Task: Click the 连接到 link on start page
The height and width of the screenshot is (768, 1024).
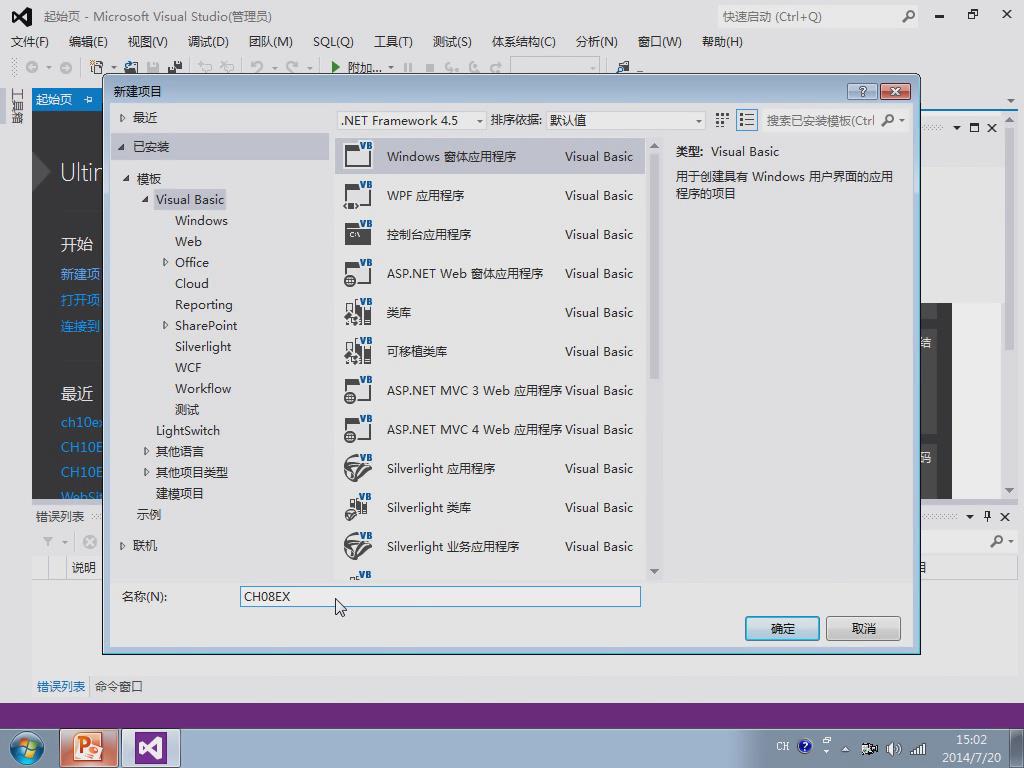Action: tap(80, 326)
